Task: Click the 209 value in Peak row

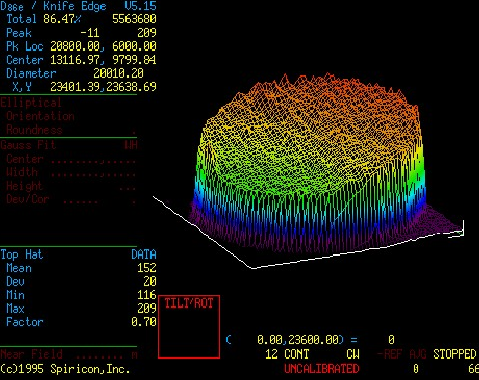Action: click(x=147, y=33)
